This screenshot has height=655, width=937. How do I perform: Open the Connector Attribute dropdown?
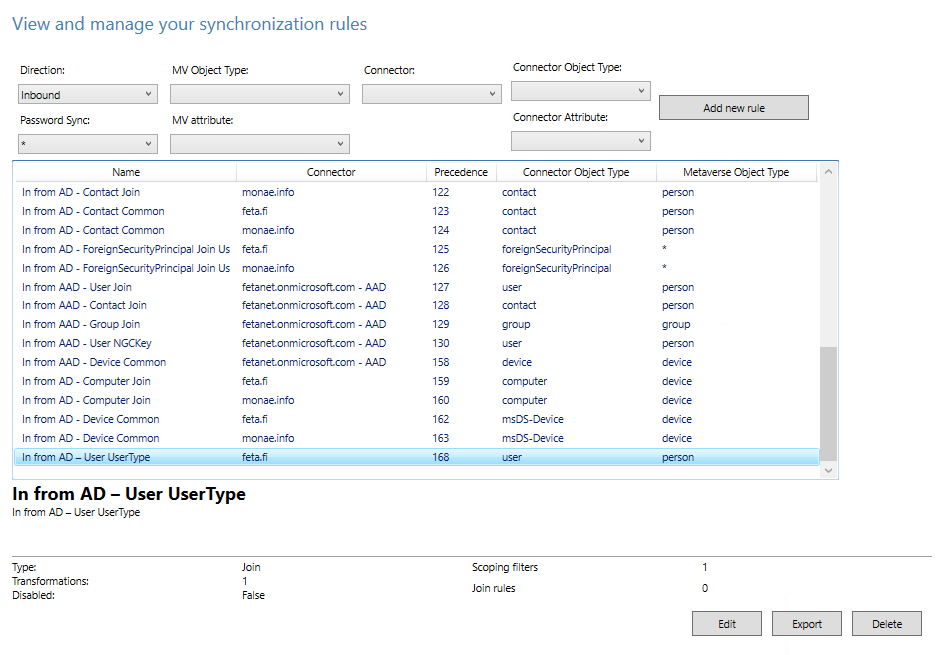580,141
